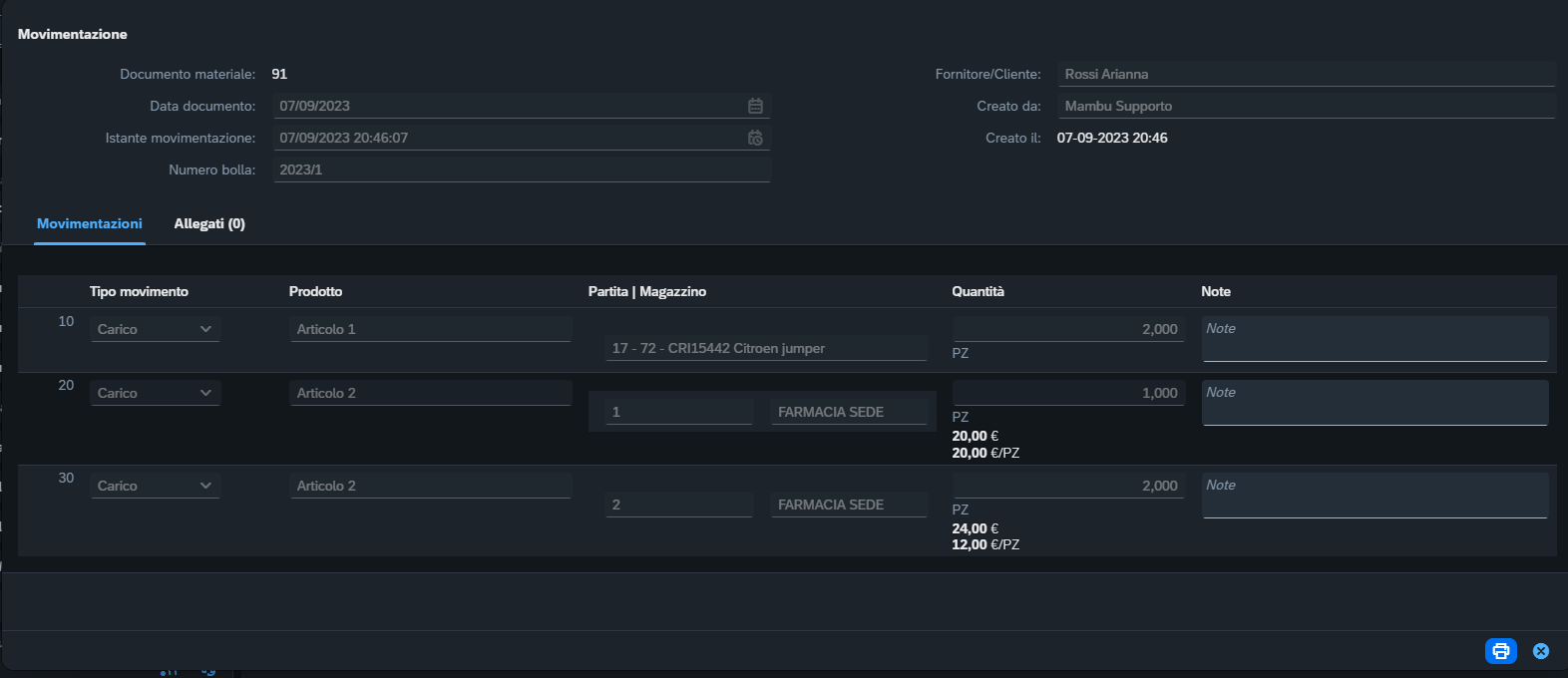
Task: Open the Data documento calendar picker
Action: 755,106
